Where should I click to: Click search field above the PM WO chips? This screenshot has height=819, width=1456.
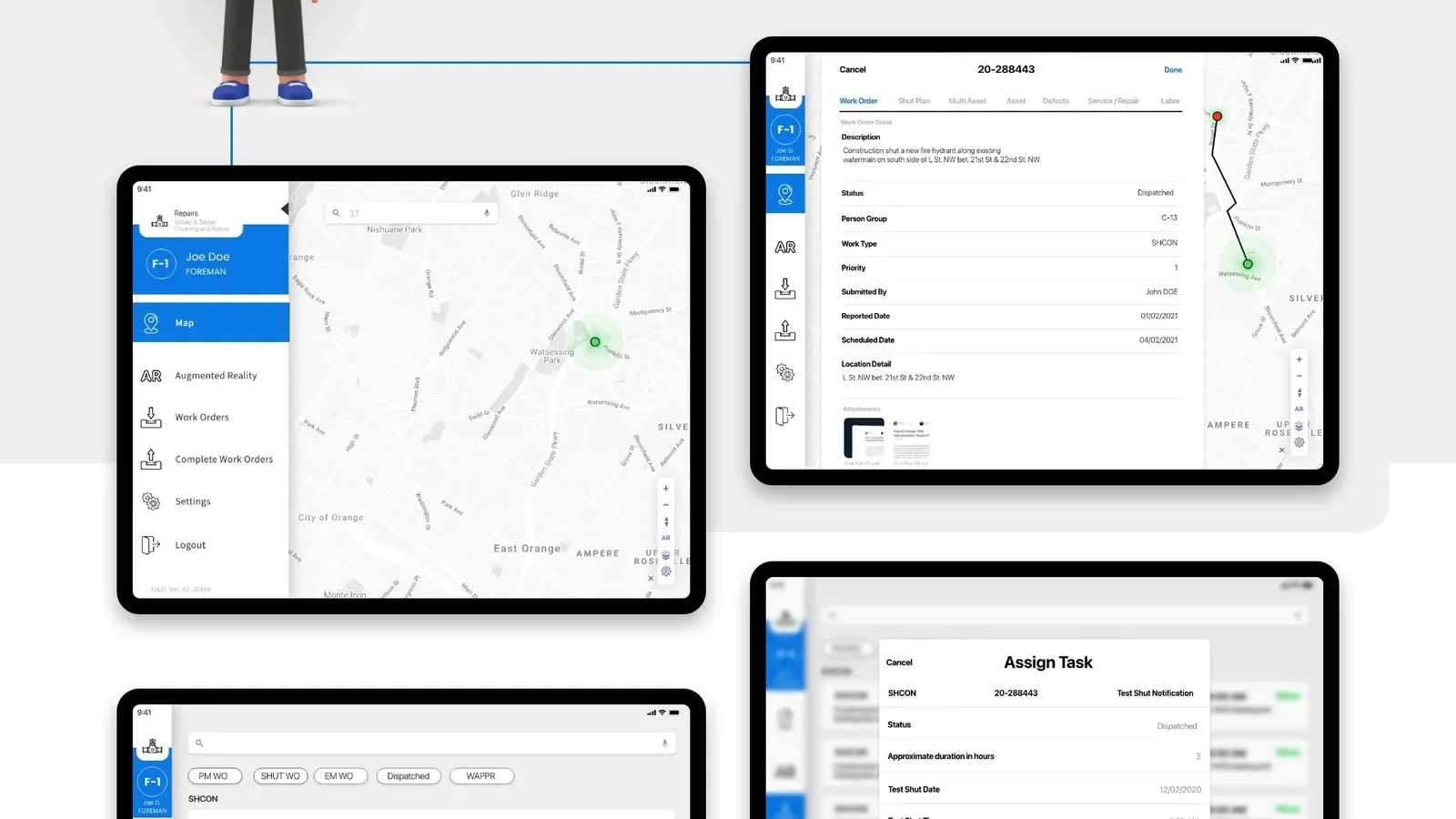432,743
